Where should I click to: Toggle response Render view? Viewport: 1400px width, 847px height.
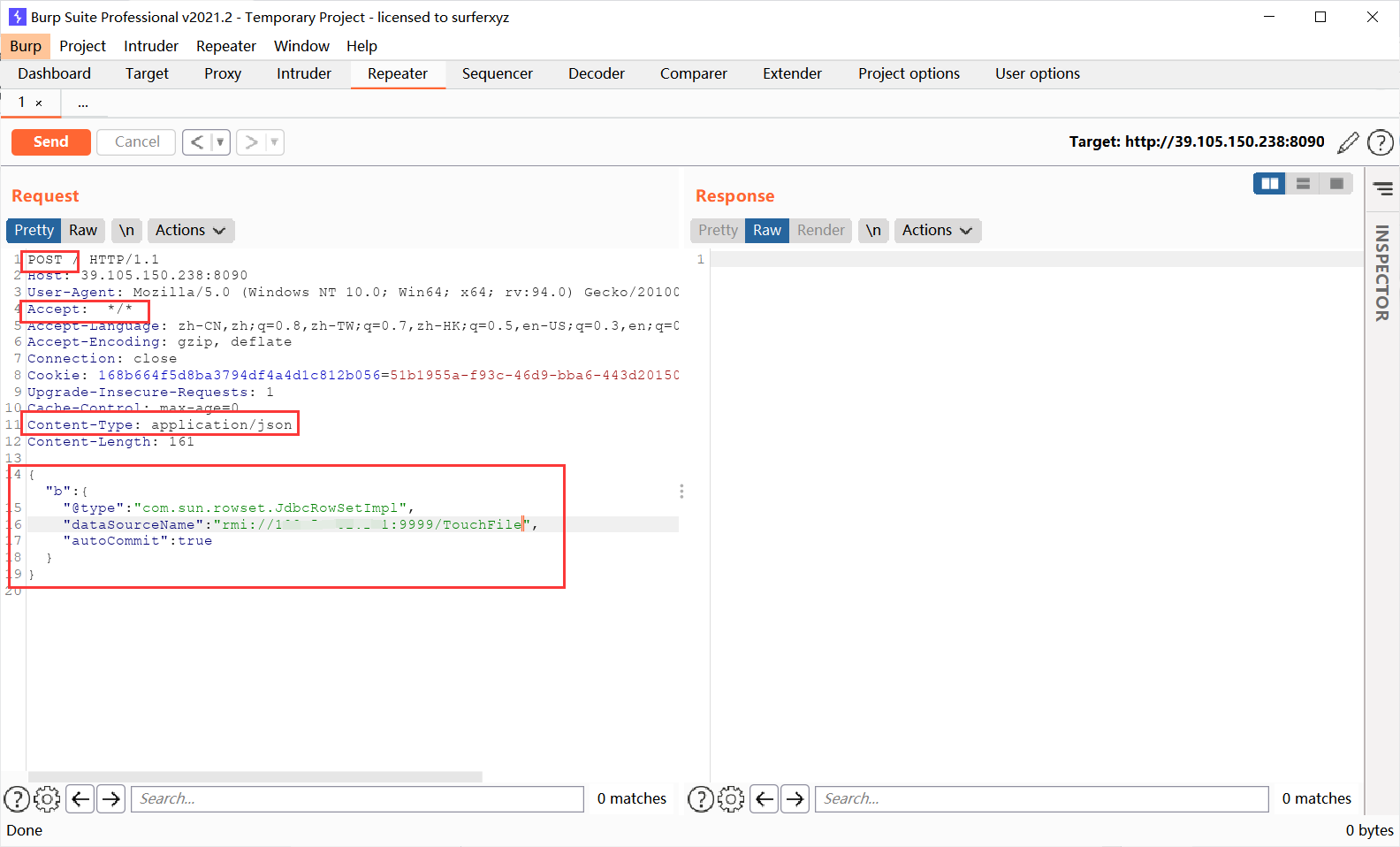click(821, 231)
